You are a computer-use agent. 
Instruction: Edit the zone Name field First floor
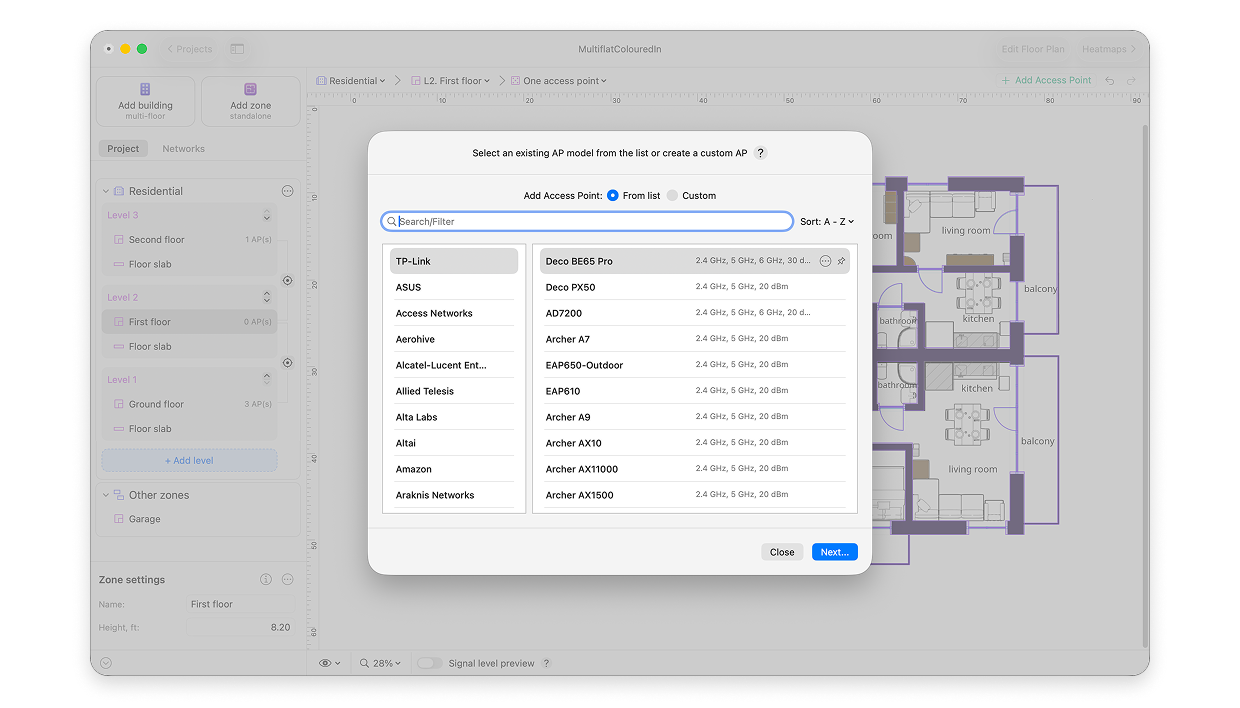(x=240, y=604)
